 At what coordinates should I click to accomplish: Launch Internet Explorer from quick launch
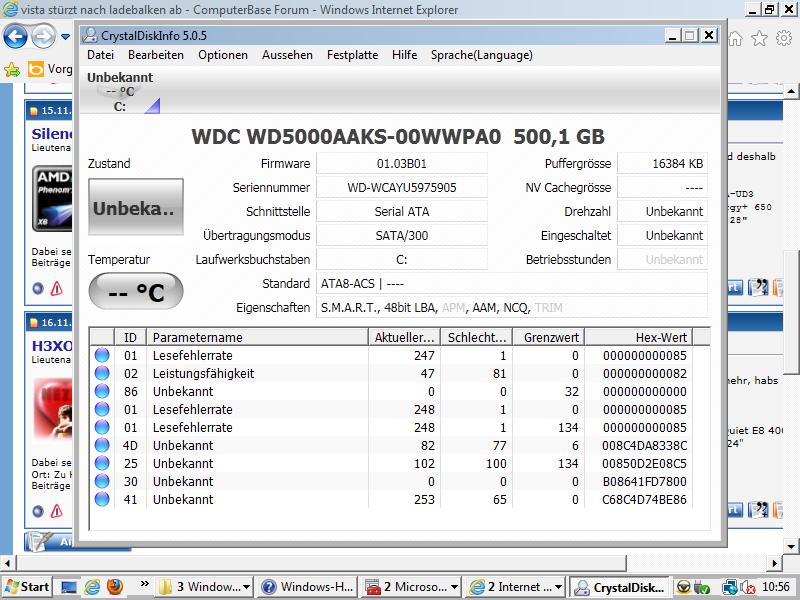[92, 587]
